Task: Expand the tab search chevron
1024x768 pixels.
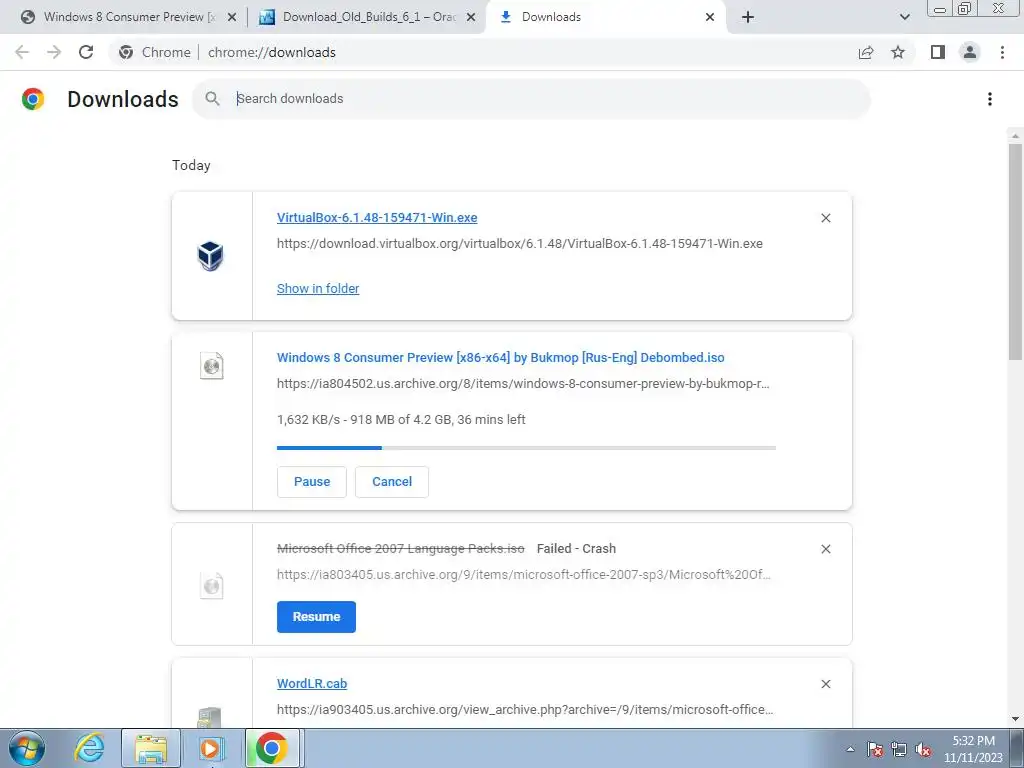Action: [x=904, y=17]
